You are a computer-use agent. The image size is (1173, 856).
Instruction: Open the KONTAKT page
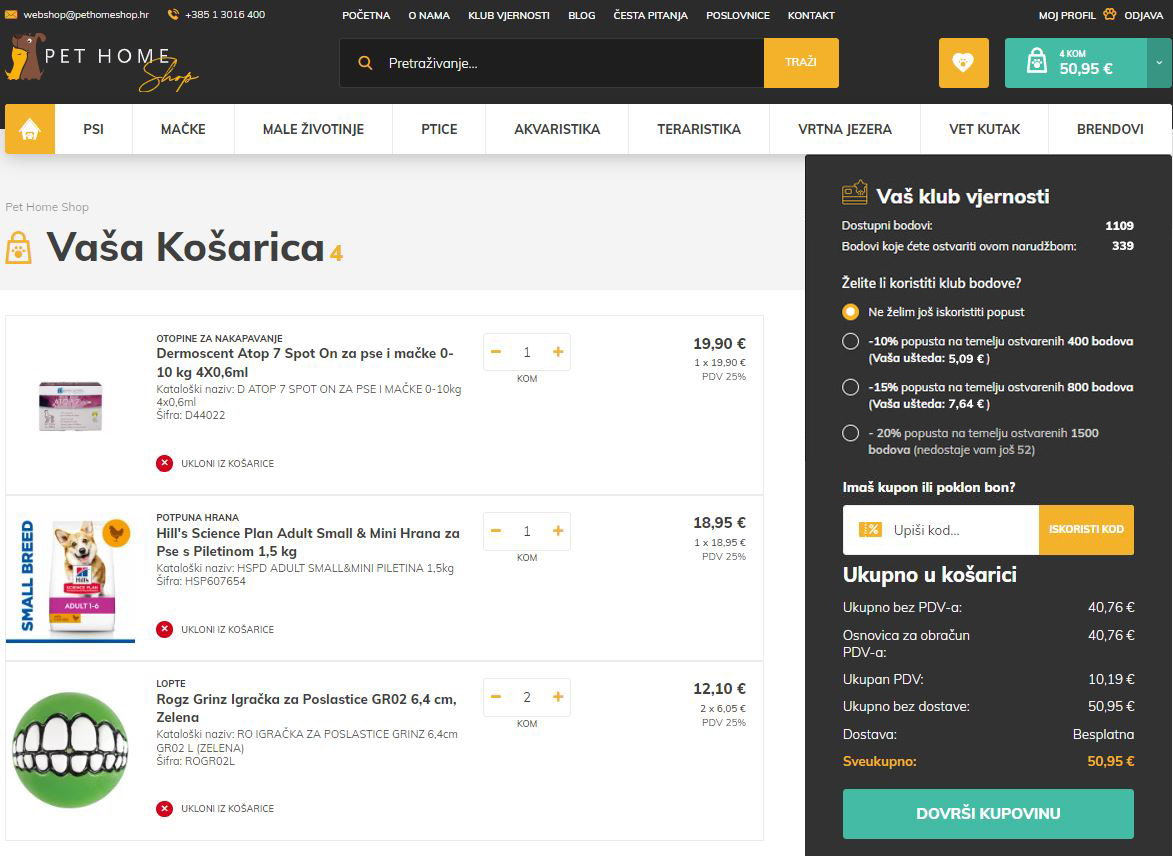(812, 15)
